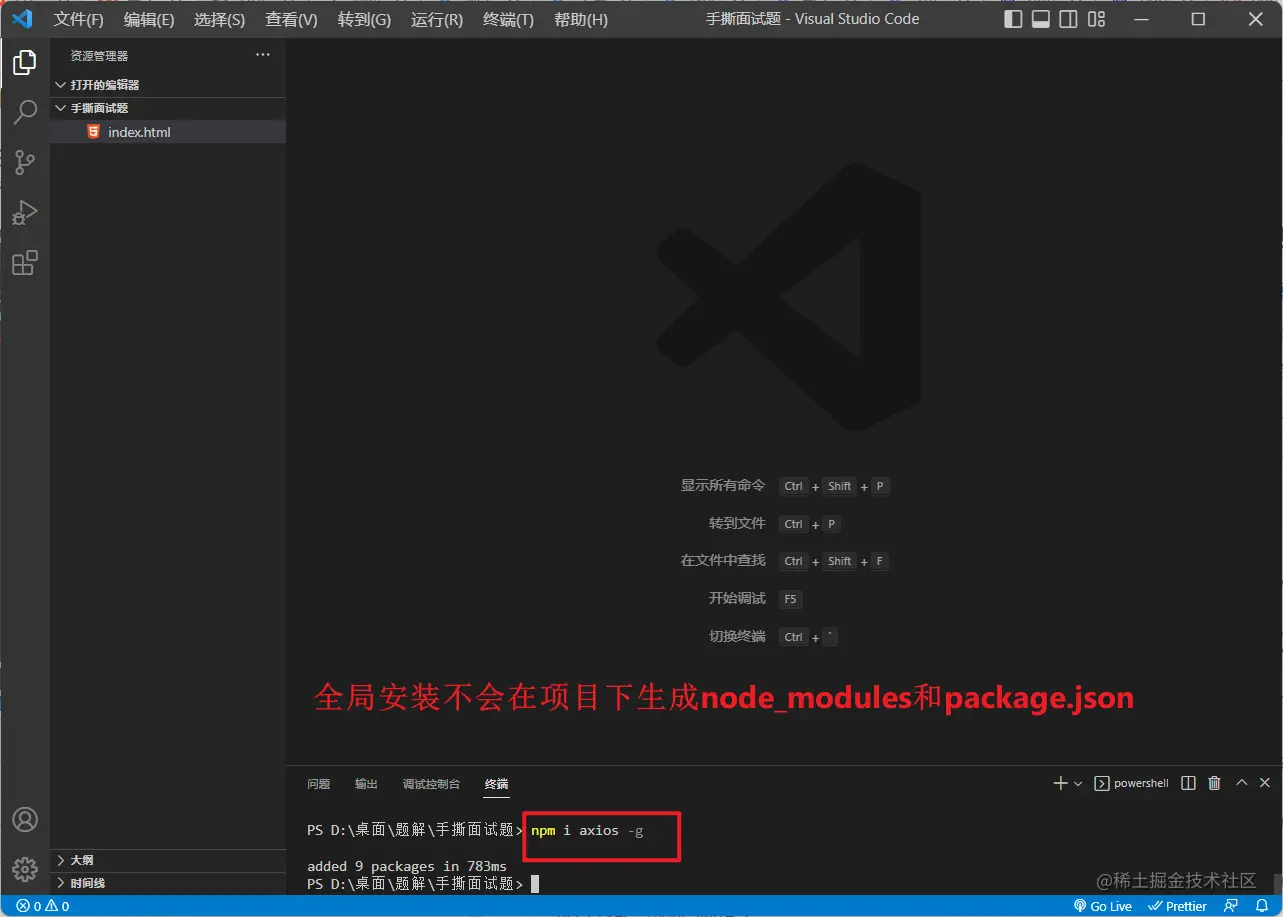The image size is (1283, 917).
Task: Open the 帮助(H) menu
Action: click(x=581, y=20)
